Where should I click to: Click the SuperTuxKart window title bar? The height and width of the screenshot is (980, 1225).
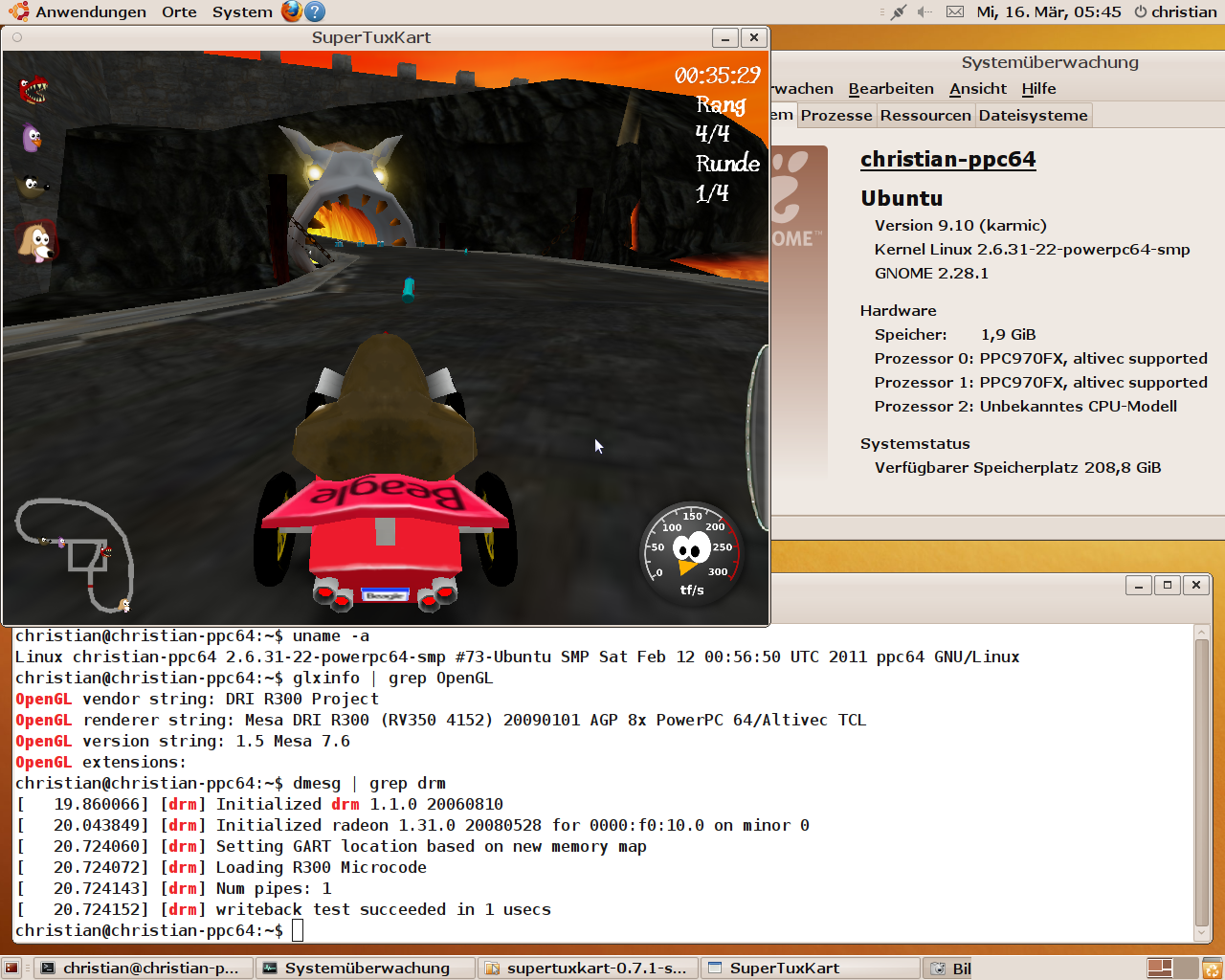tap(371, 37)
